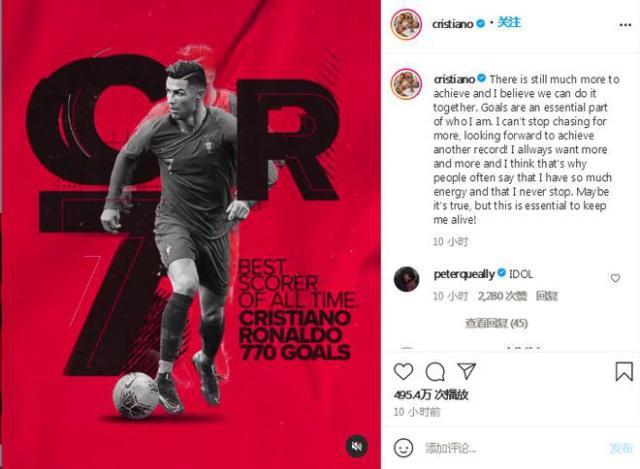This screenshot has height=469, width=640.
Task: Open the cristiano username in the header
Action: click(x=453, y=24)
